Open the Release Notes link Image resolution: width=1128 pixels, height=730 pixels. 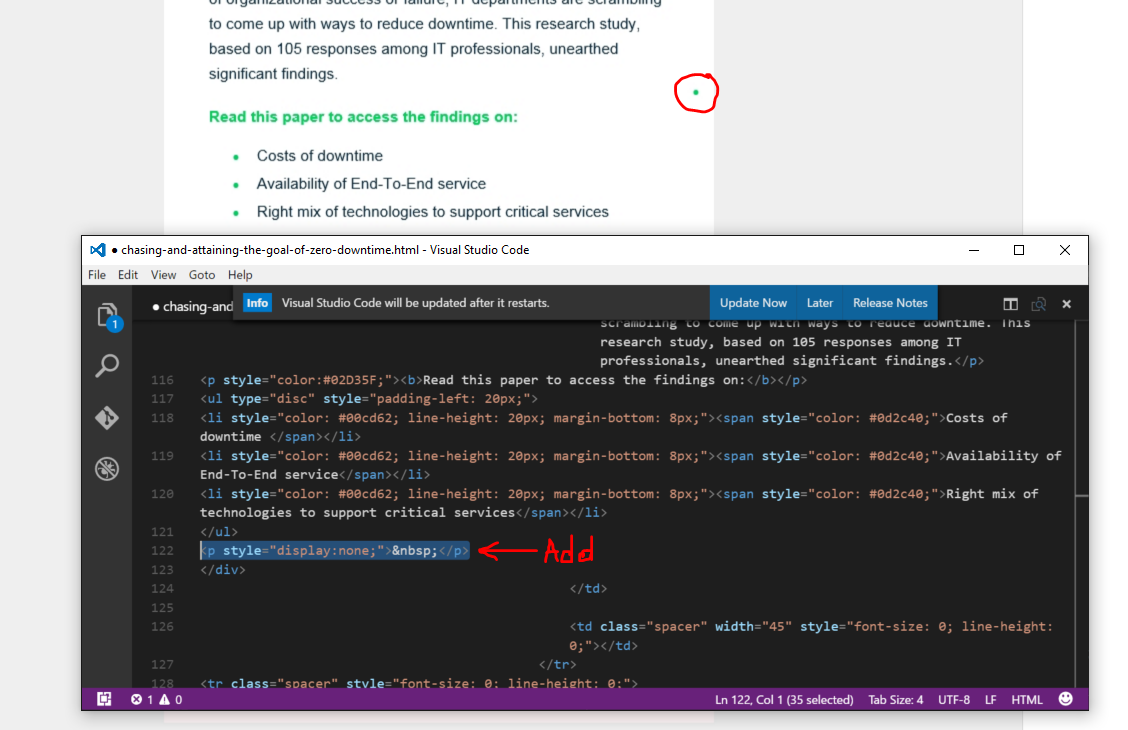click(x=890, y=303)
